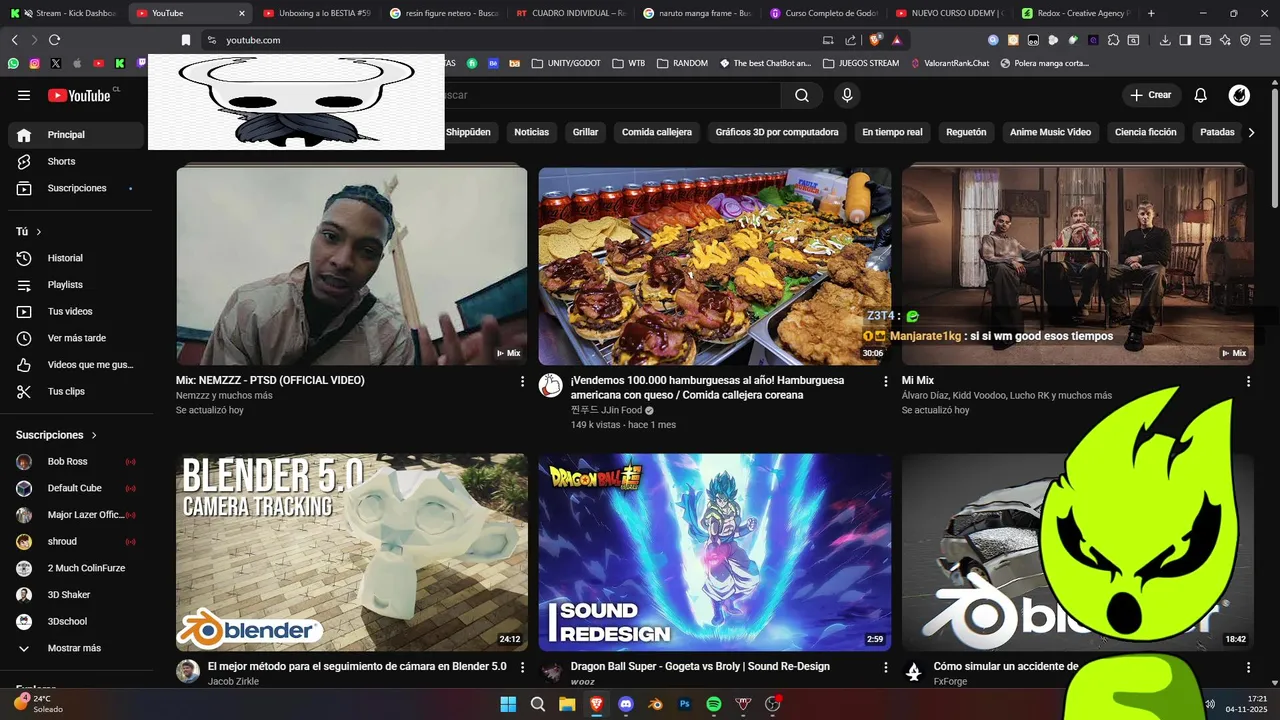The width and height of the screenshot is (1280, 720).
Task: Bookmark the page with the bookmark icon
Action: 186,40
